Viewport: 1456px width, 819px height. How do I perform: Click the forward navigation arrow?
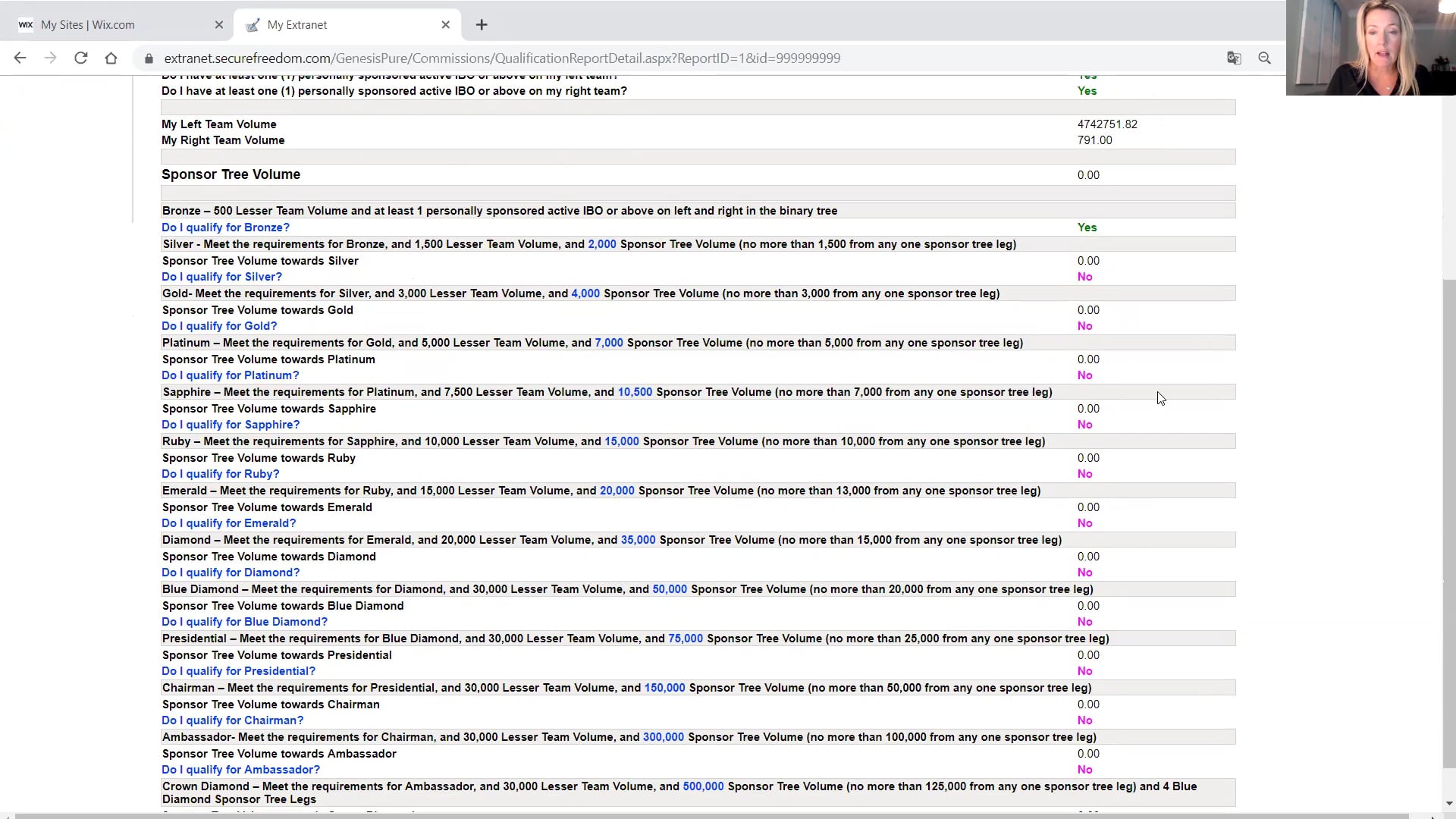coord(50,58)
